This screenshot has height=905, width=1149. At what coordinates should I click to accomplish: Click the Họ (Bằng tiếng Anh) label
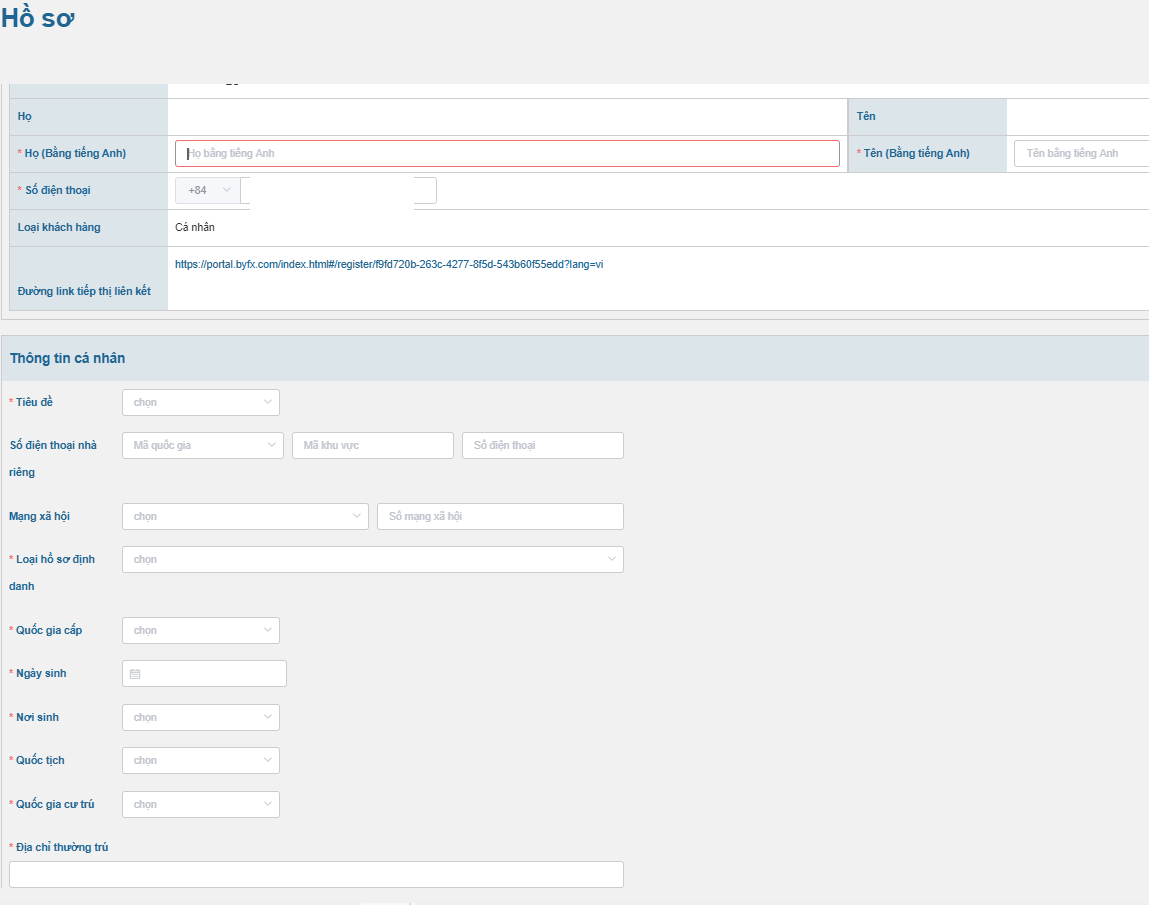[x=75, y=154]
